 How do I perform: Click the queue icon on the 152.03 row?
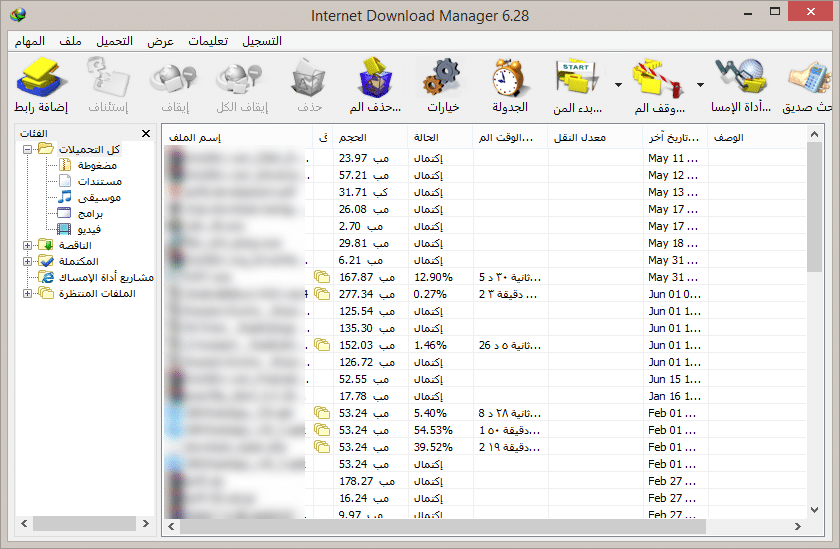[322, 345]
